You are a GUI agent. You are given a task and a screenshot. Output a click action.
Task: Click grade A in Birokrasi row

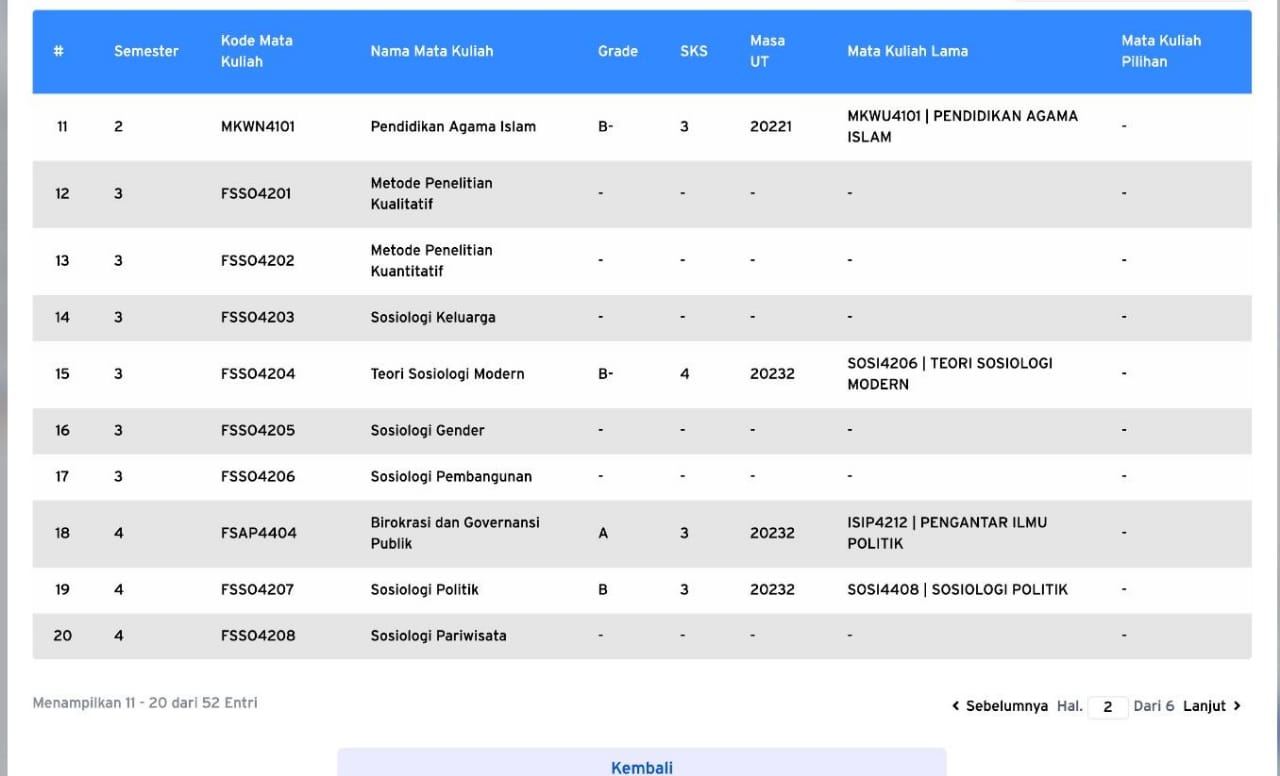[x=603, y=534]
